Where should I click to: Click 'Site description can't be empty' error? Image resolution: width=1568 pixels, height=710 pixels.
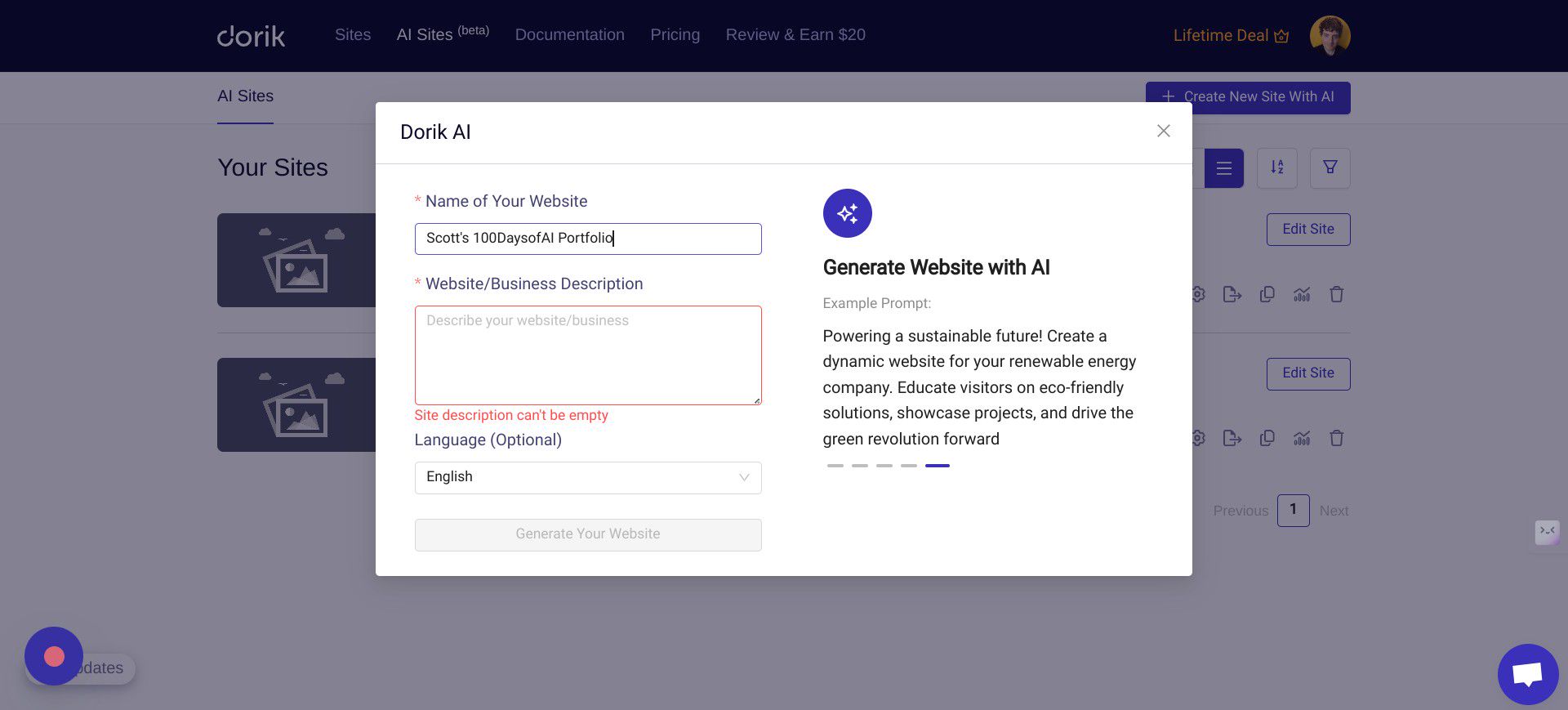[x=511, y=415]
